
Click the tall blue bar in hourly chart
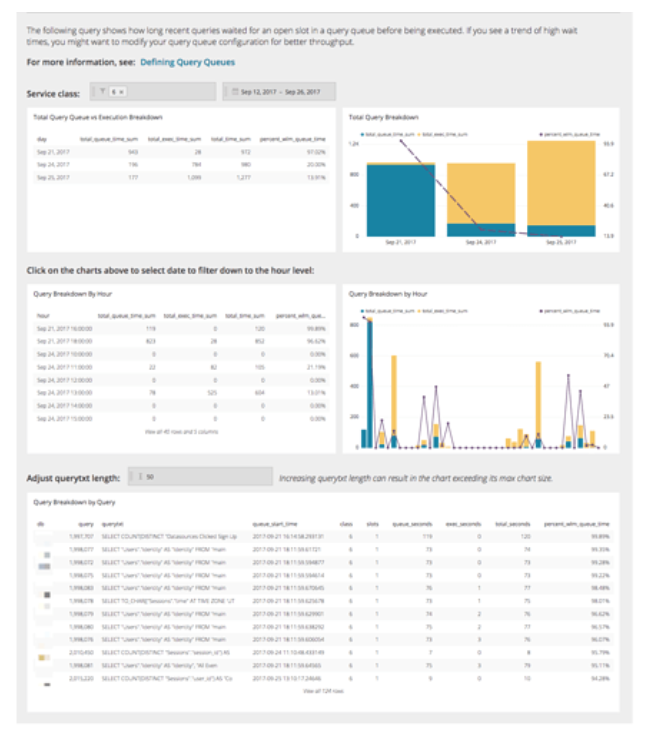pos(370,384)
